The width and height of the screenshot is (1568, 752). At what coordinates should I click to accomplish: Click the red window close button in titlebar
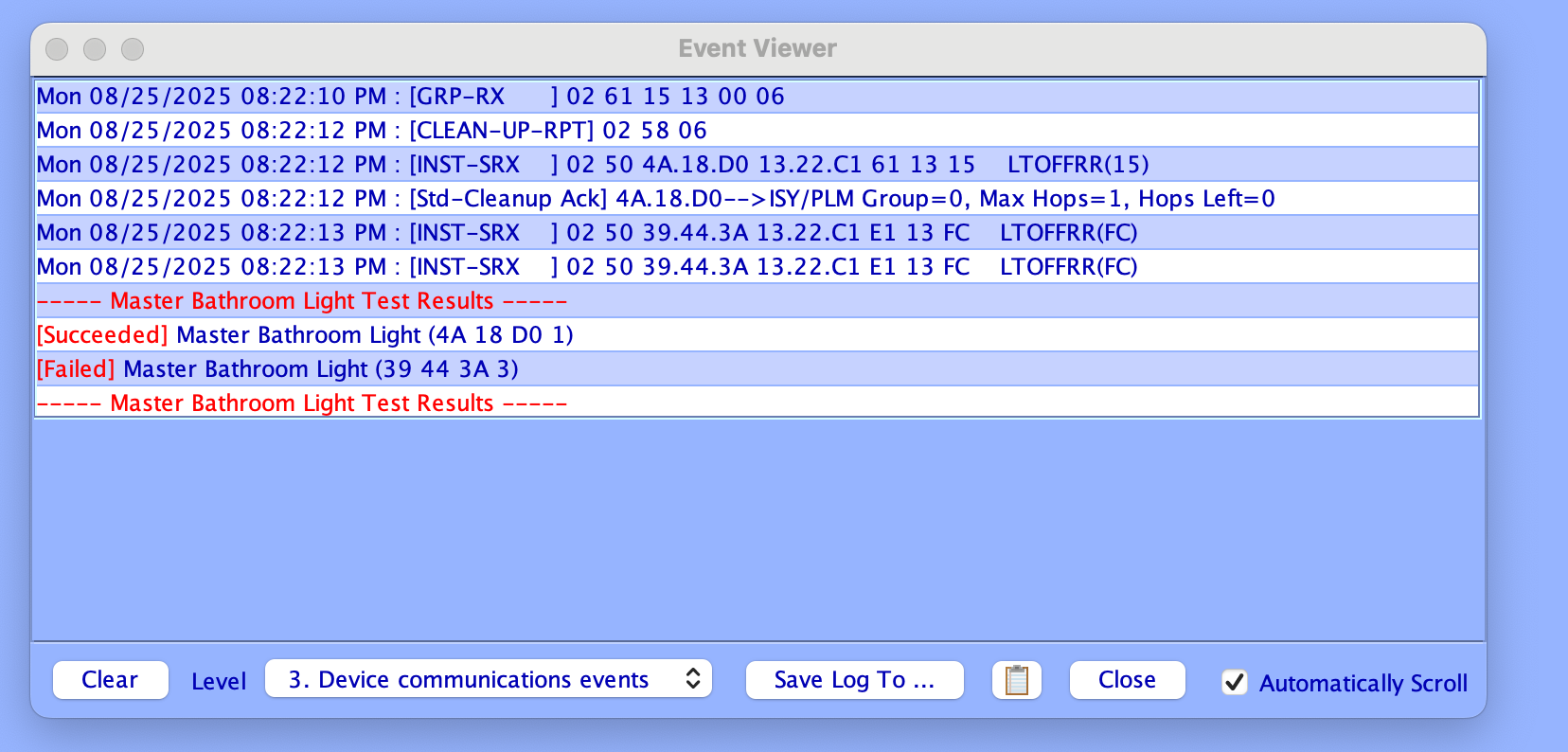coord(57,48)
